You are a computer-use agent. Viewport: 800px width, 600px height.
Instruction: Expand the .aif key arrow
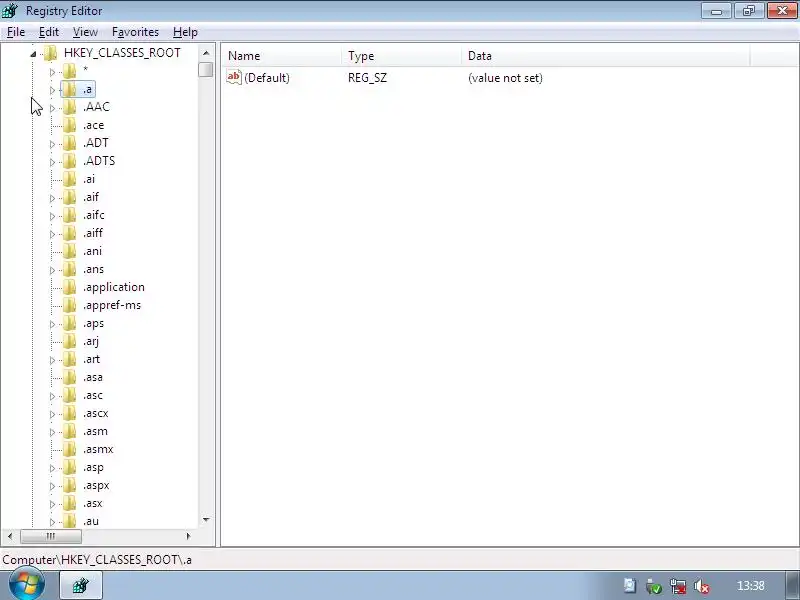pyautogui.click(x=52, y=198)
